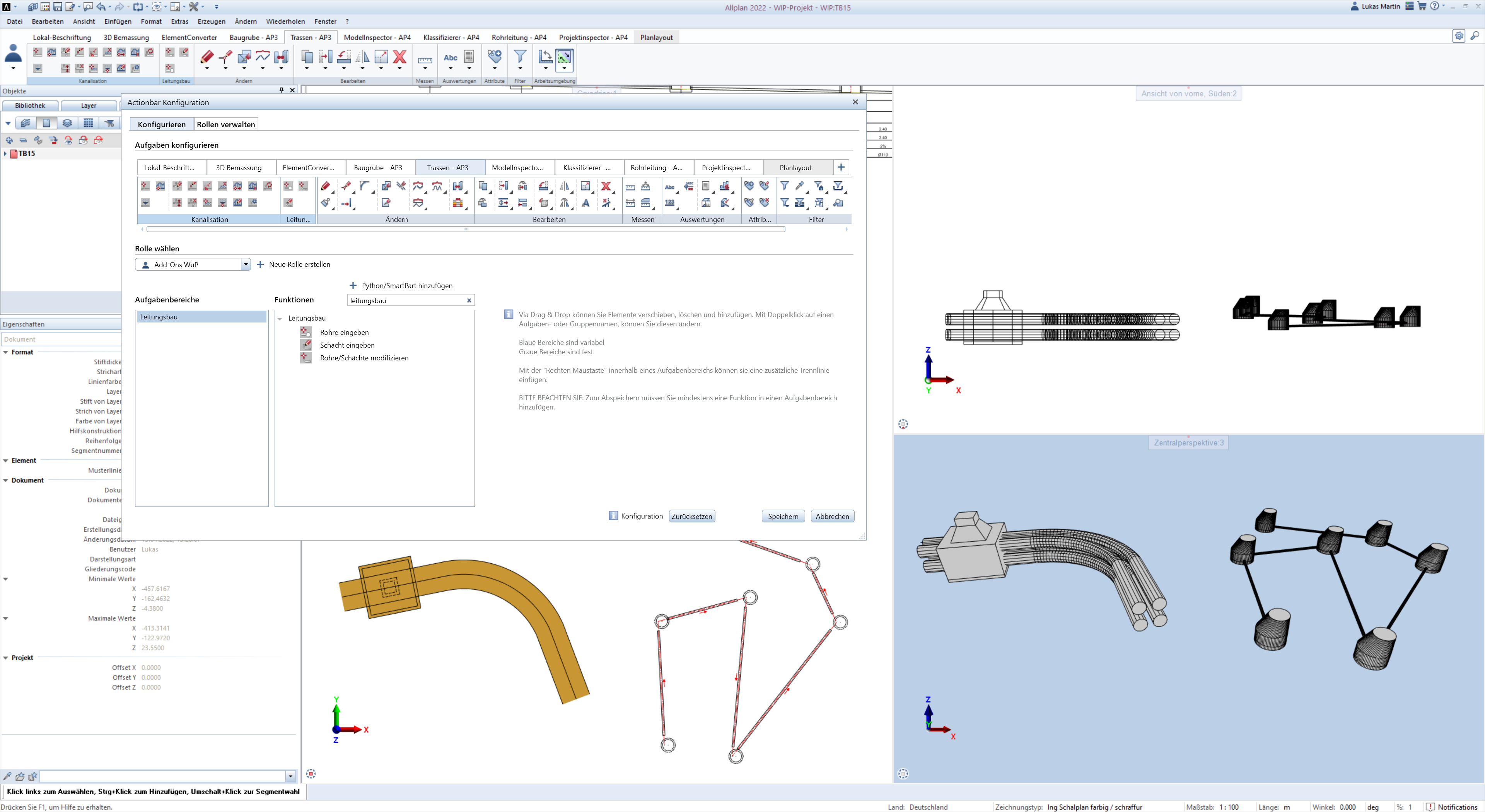Image resolution: width=1485 pixels, height=812 pixels.
Task: Click the mirror tool icon in the Bearbeiten group
Action: [363, 56]
